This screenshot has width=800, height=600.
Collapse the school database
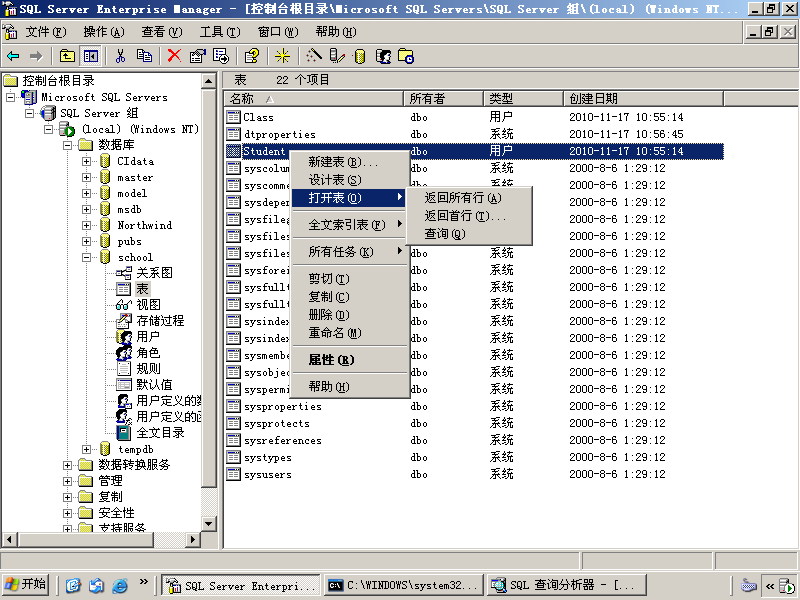pos(86,258)
